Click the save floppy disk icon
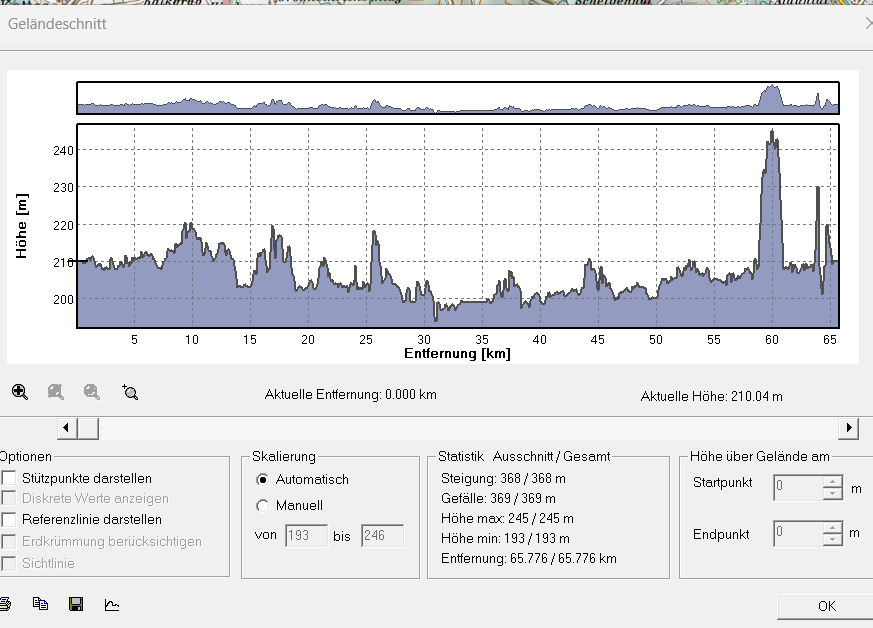 (x=76, y=604)
